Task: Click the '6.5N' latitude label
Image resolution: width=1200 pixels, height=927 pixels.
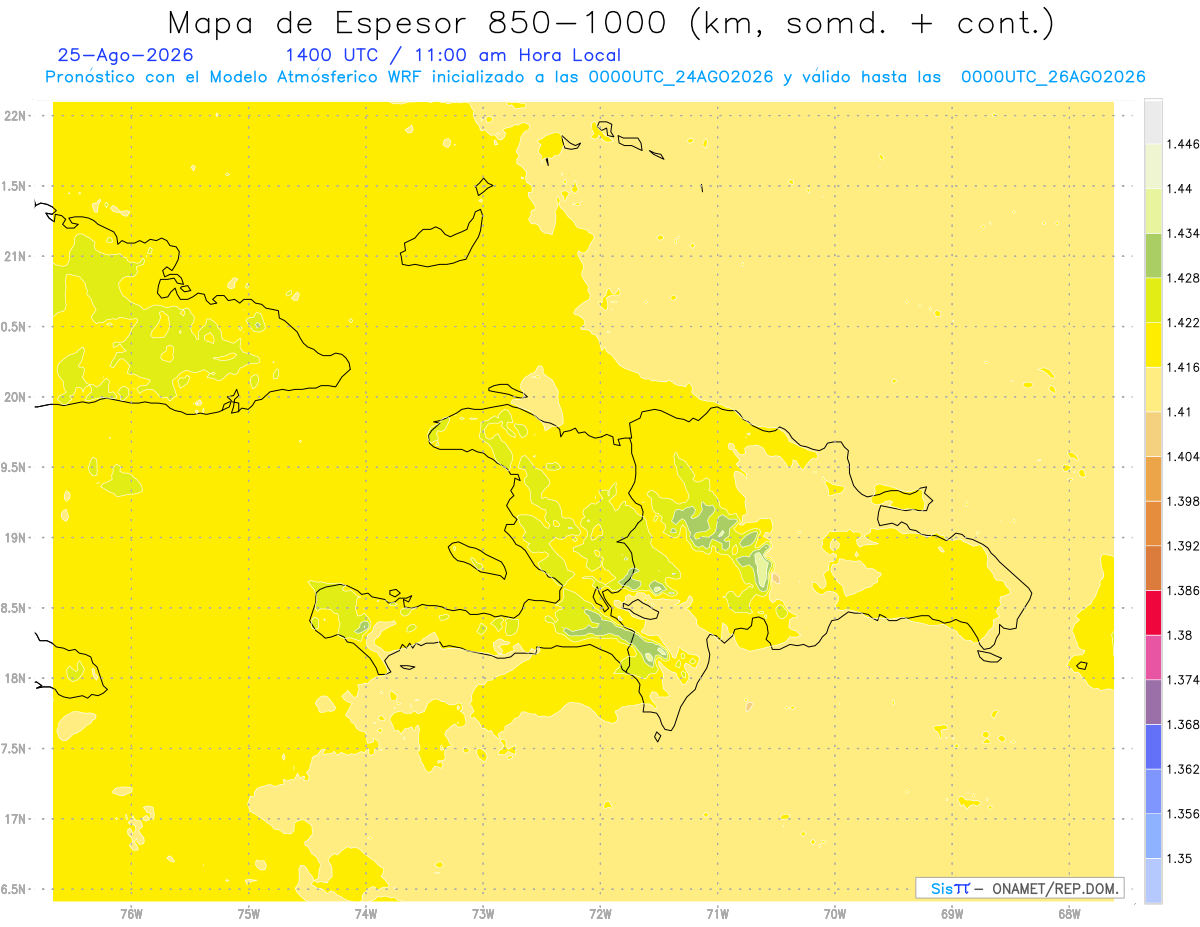Action: (15, 890)
